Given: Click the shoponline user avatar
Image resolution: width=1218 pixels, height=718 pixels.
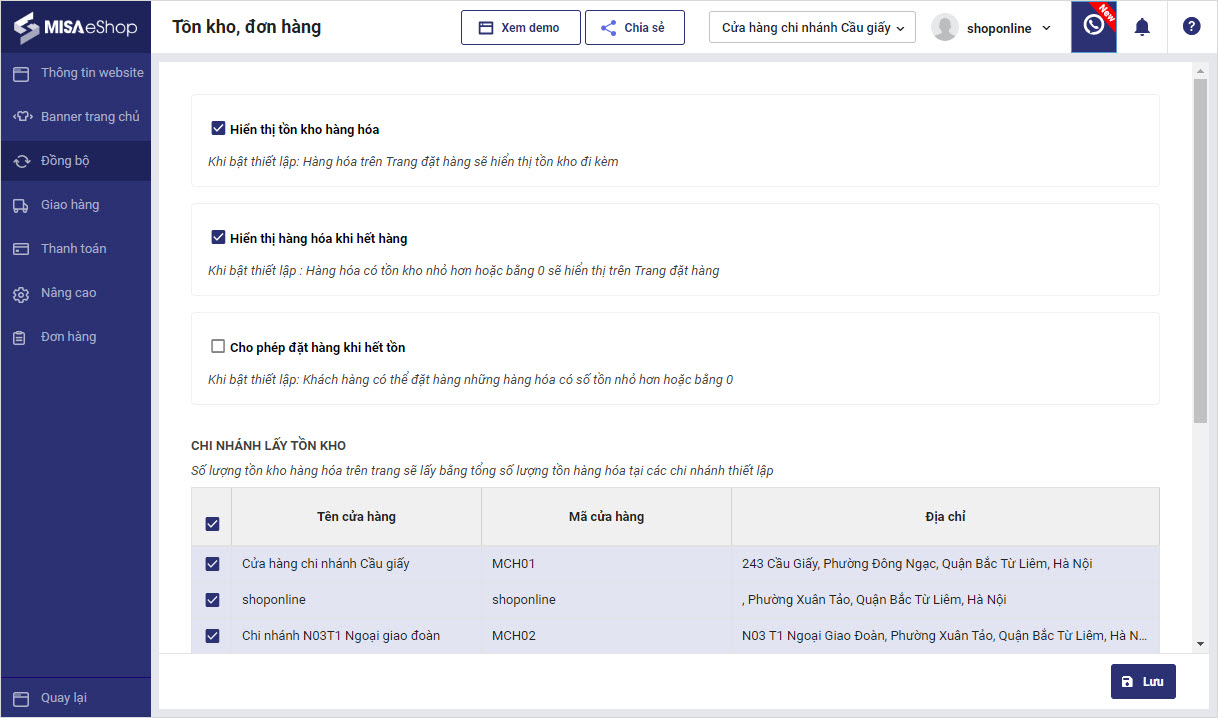Looking at the screenshot, I should [x=944, y=28].
